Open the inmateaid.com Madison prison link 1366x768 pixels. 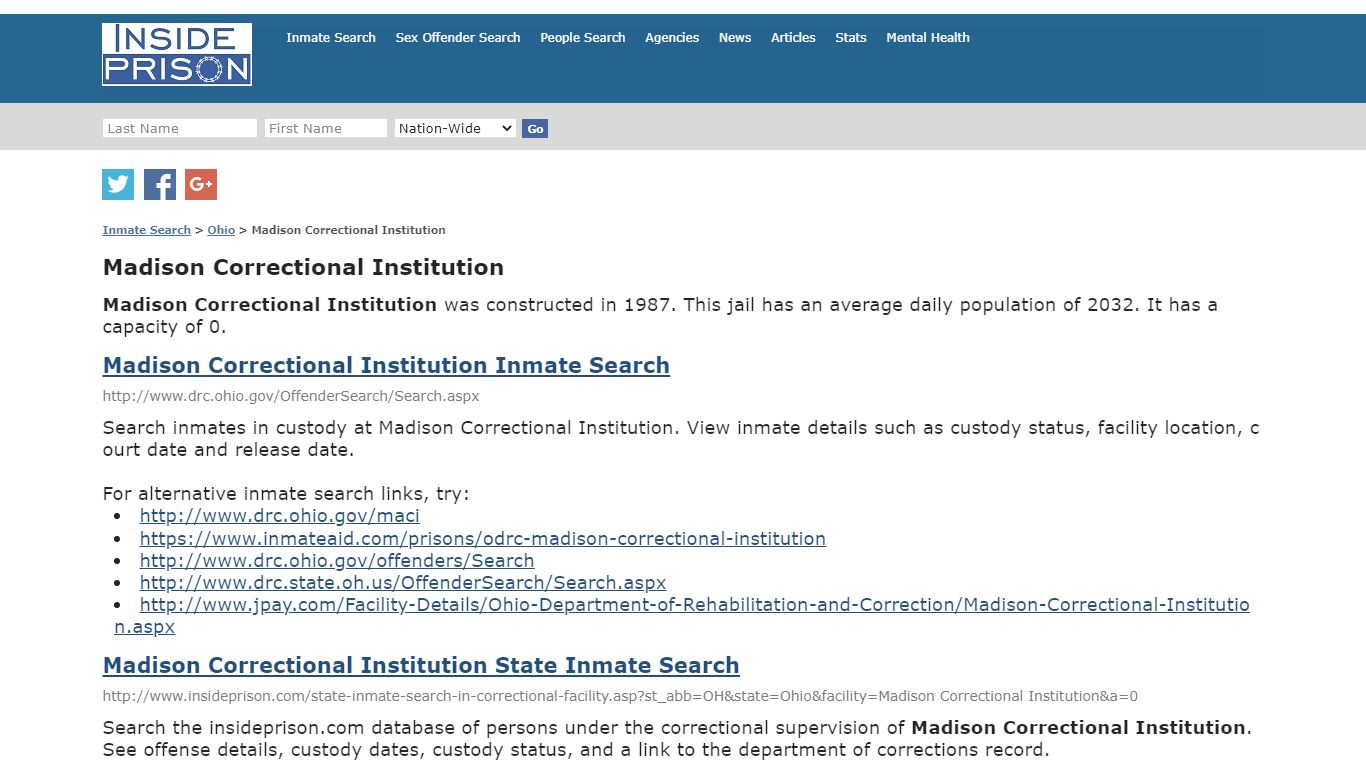(x=483, y=538)
